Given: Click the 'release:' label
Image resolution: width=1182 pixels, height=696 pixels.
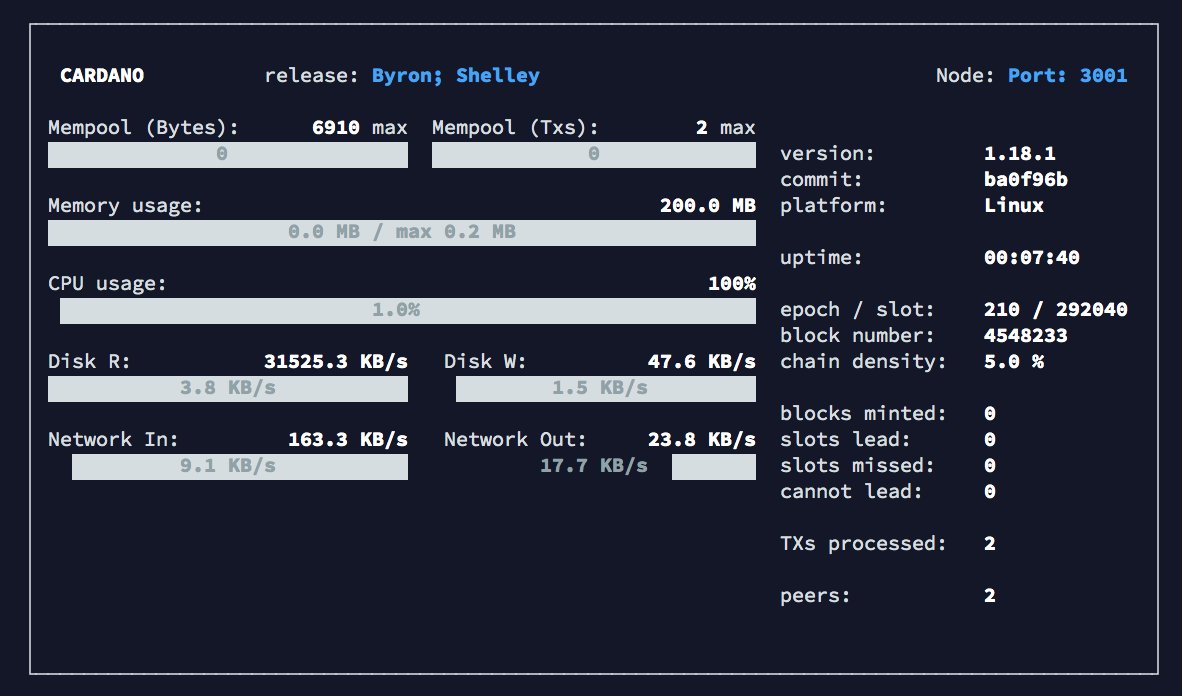Looking at the screenshot, I should pyautogui.click(x=311, y=75).
